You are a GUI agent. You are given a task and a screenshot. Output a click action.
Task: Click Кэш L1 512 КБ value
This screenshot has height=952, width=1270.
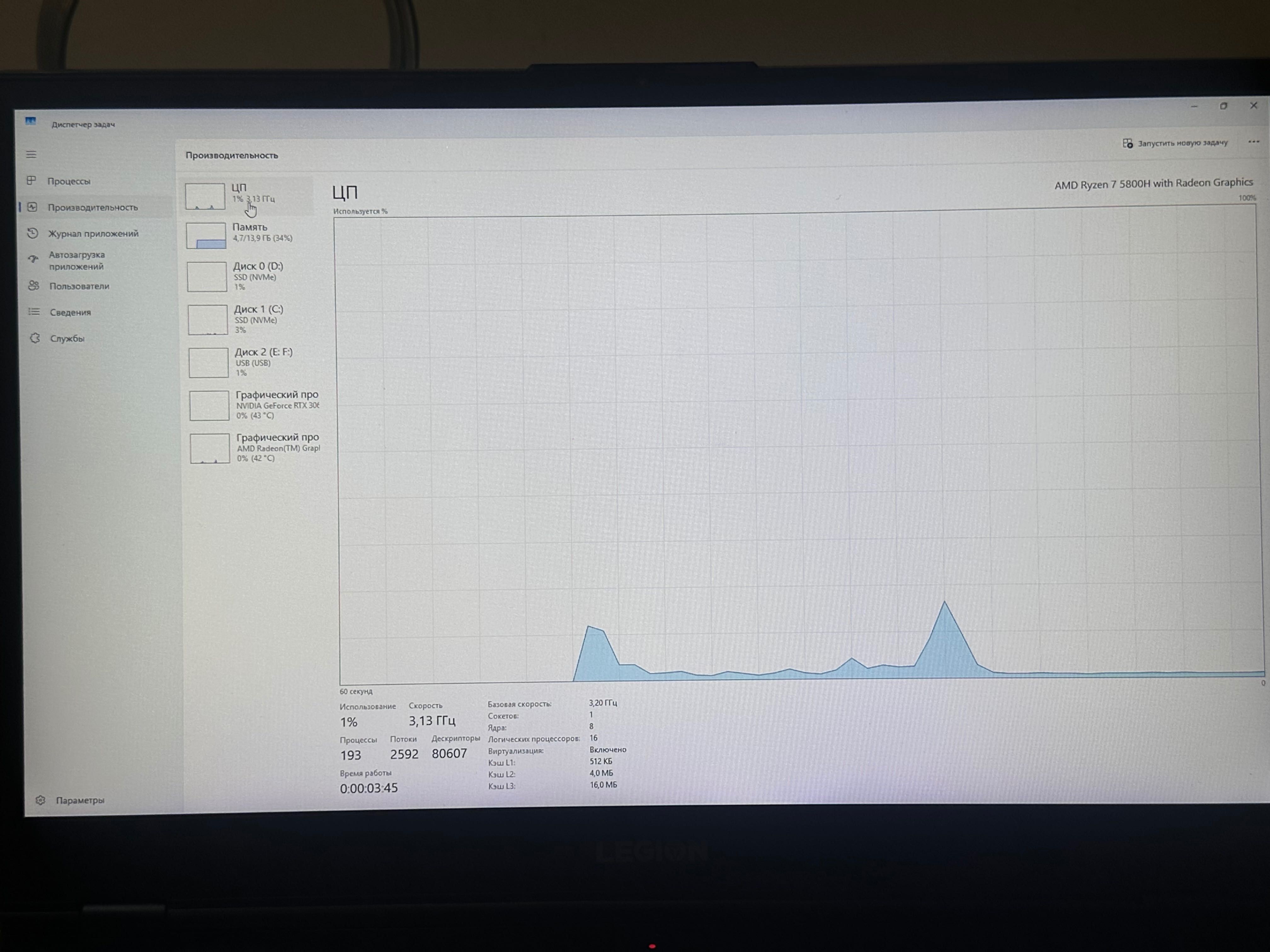tap(601, 762)
